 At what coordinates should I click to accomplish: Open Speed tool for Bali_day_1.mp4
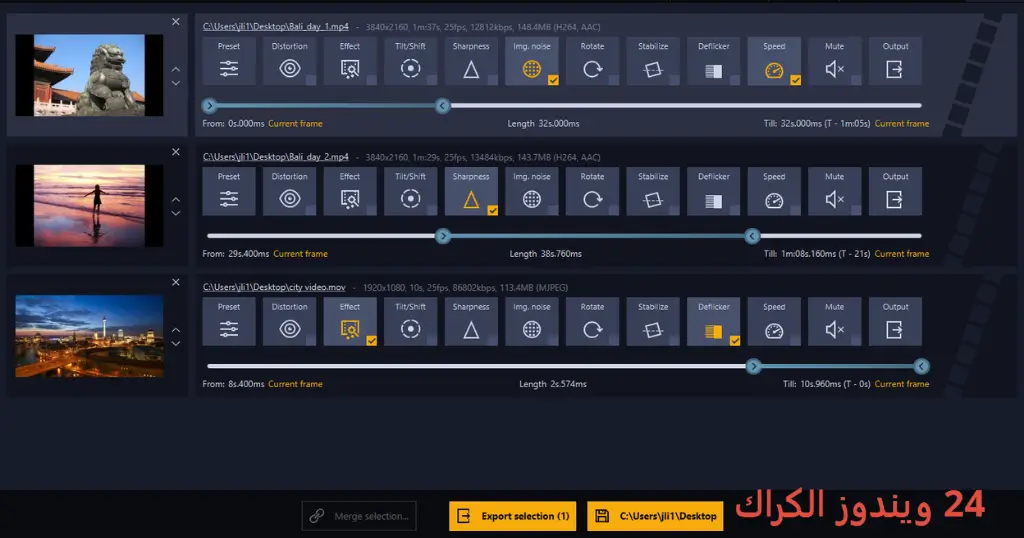tap(774, 61)
